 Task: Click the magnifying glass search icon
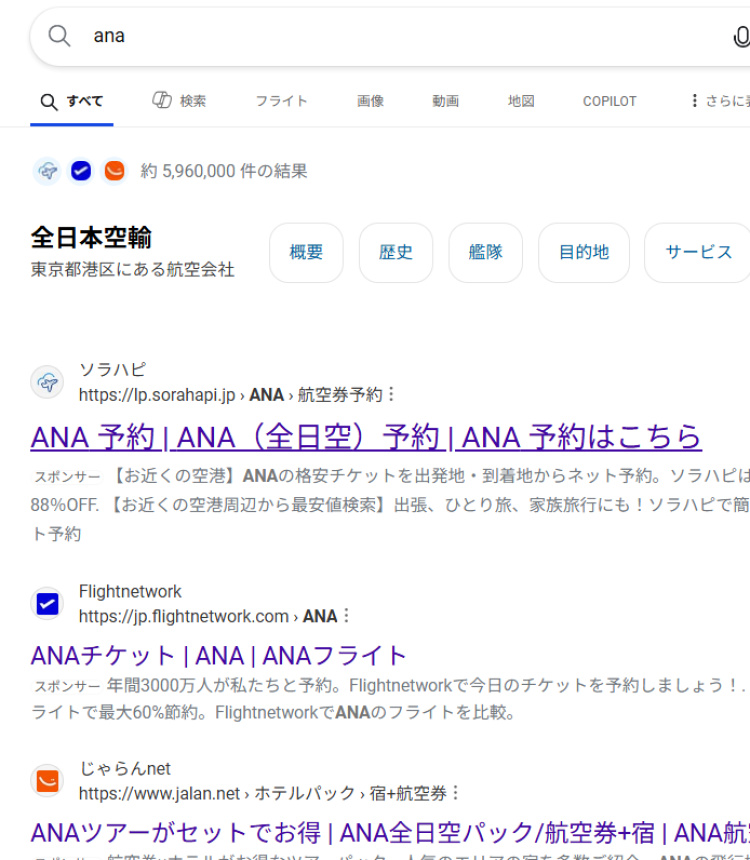(59, 36)
